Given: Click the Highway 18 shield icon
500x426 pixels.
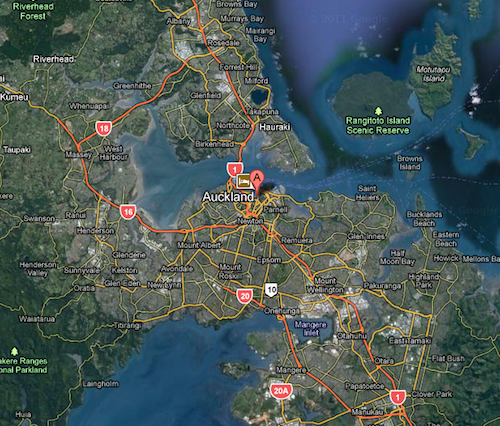Looking at the screenshot, I should 104,129.
